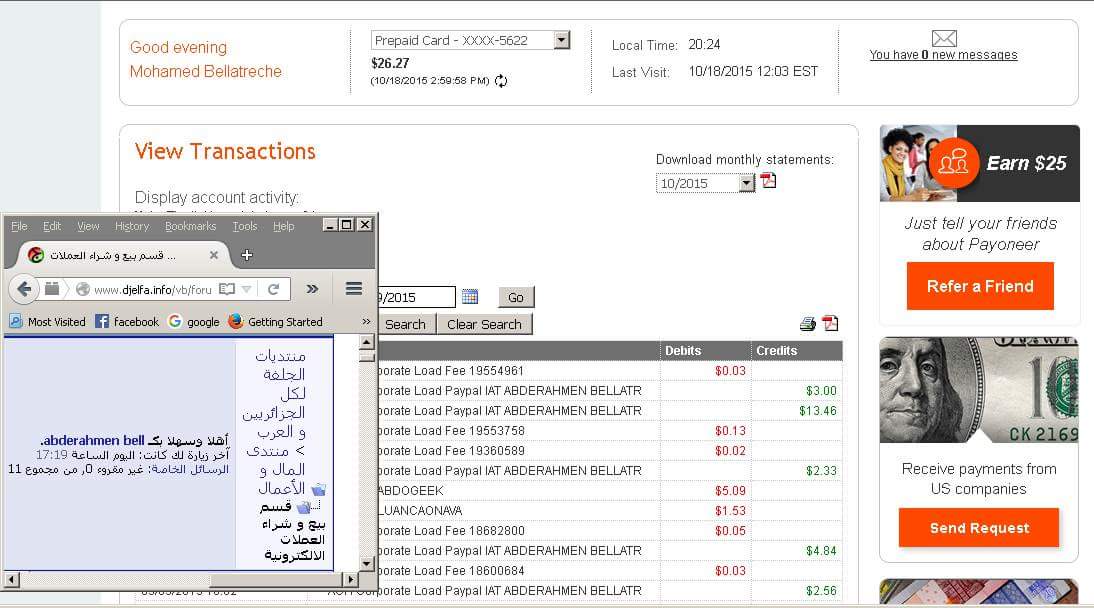The height and width of the screenshot is (608, 1094).
Task: Toggle reader view in the address bar
Action: click(227, 289)
